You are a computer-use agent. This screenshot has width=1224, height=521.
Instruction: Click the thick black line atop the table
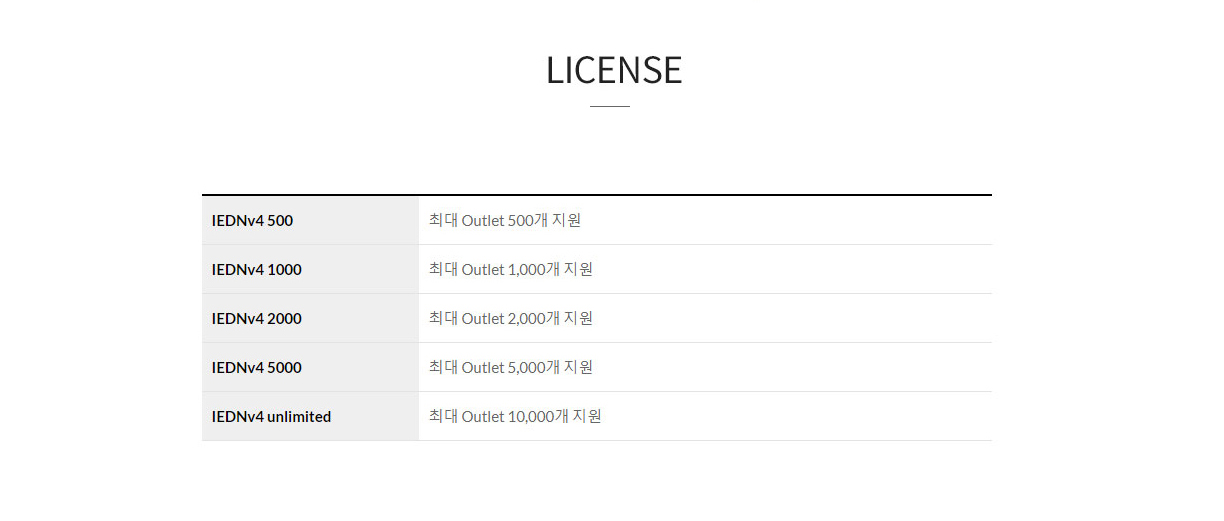(x=597, y=195)
